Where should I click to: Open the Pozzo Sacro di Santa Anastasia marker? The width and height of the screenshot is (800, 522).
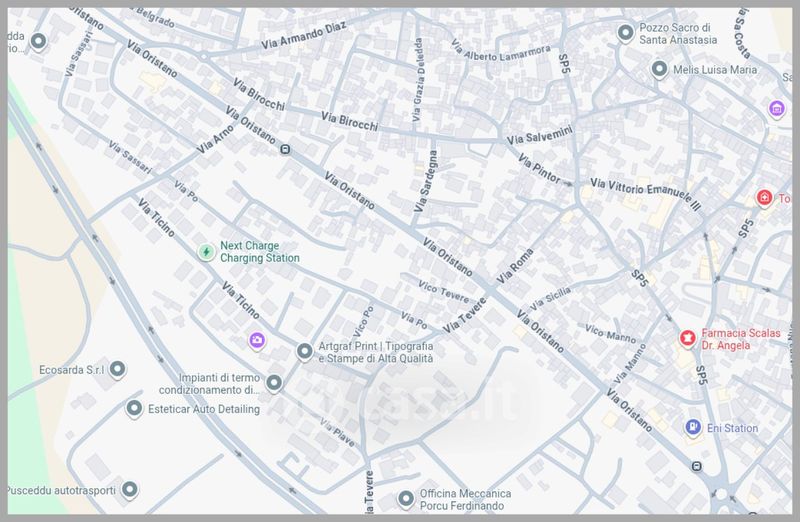point(625,34)
